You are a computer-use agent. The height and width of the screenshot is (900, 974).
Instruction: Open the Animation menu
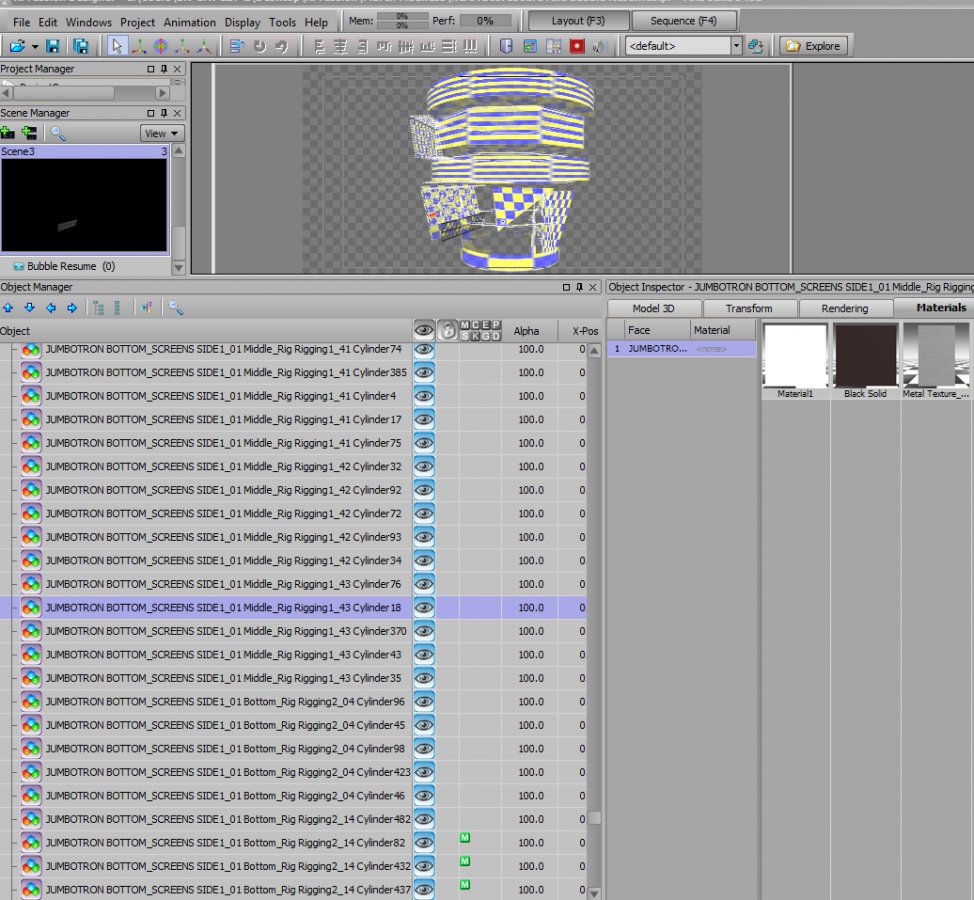189,22
